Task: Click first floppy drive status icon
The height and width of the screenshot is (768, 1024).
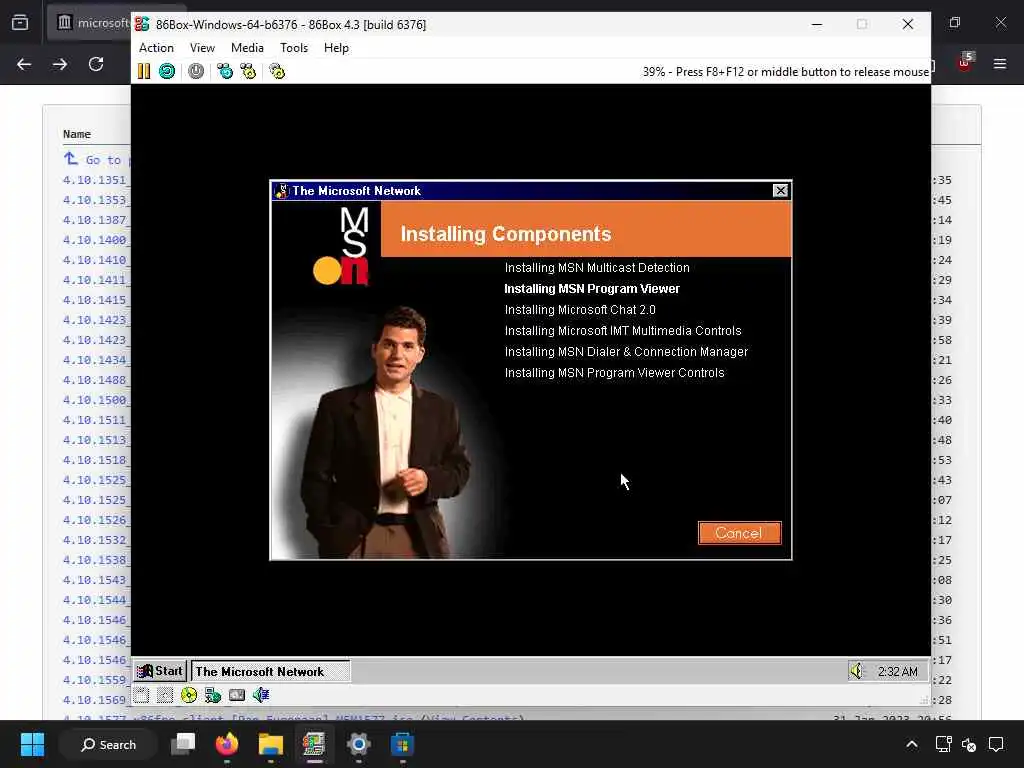Action: 142,696
